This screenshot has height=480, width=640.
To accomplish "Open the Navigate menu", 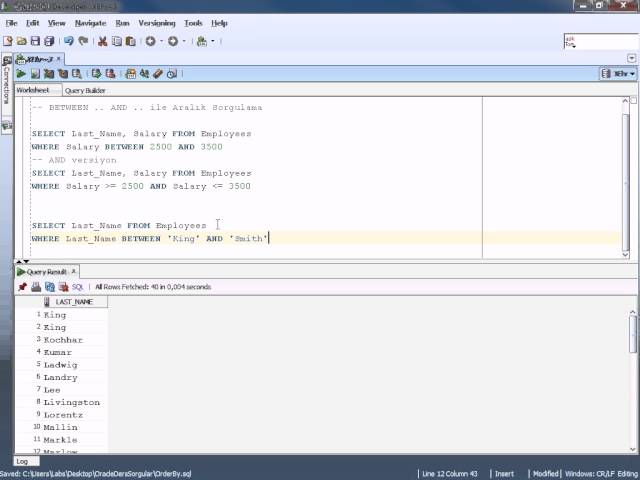I will [90, 23].
